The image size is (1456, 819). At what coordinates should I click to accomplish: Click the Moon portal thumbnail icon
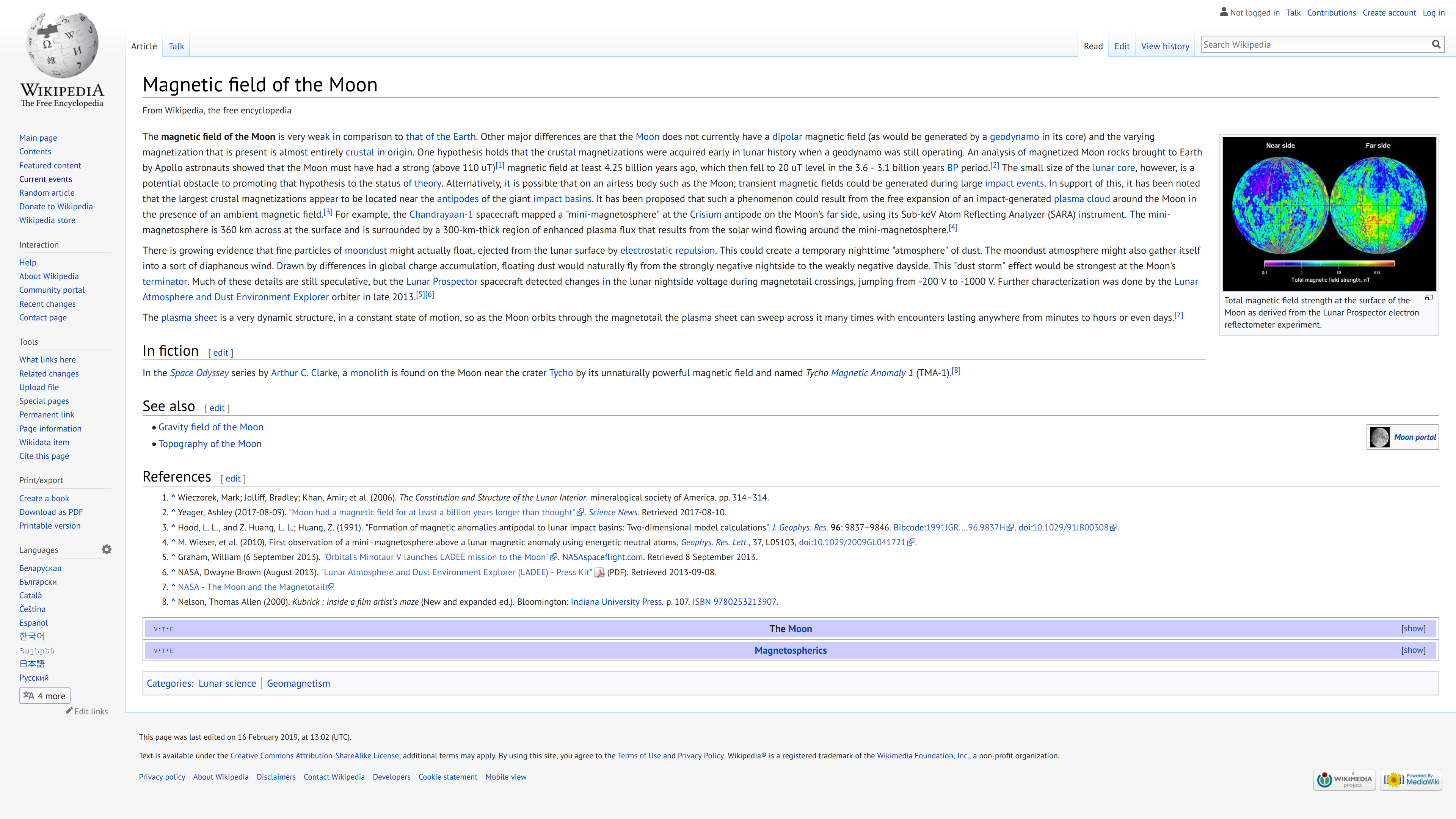pyautogui.click(x=1379, y=437)
